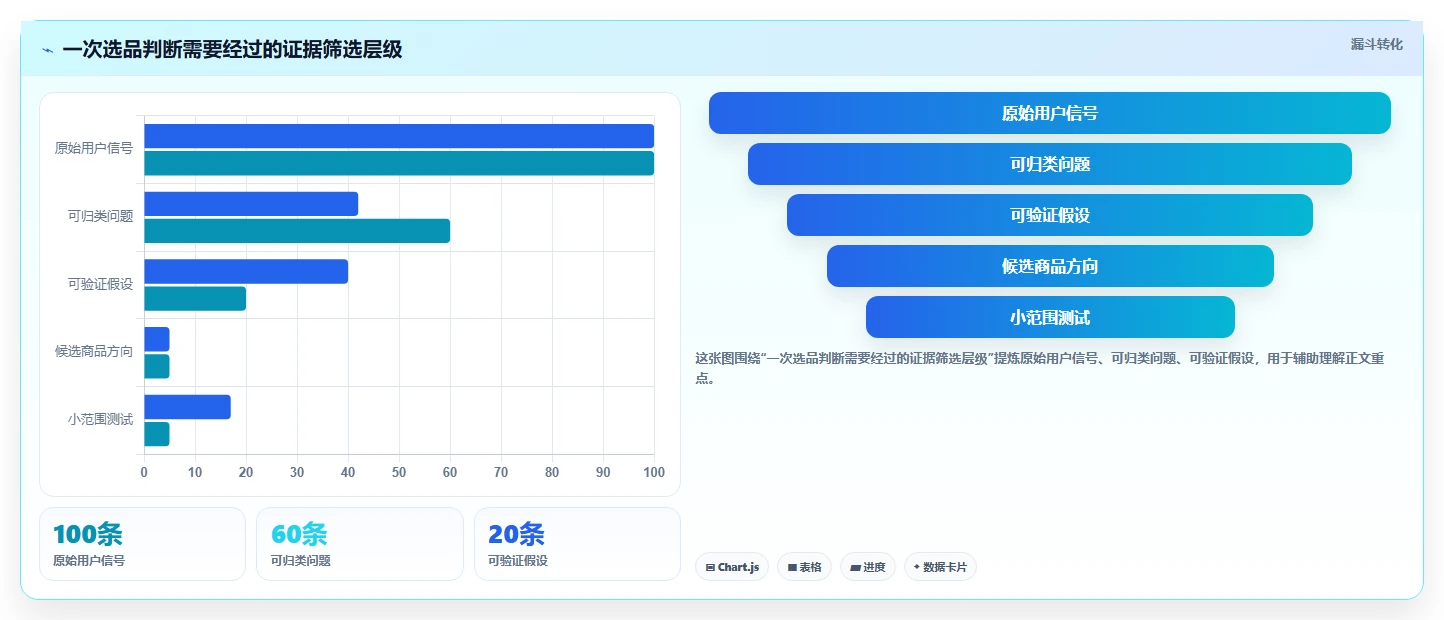Click the blue bar for 可验证假设

click(x=246, y=271)
